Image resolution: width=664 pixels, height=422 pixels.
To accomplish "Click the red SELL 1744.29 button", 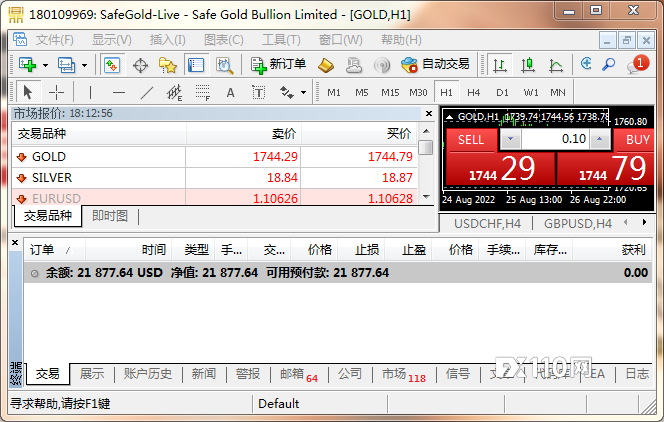I will [501, 168].
